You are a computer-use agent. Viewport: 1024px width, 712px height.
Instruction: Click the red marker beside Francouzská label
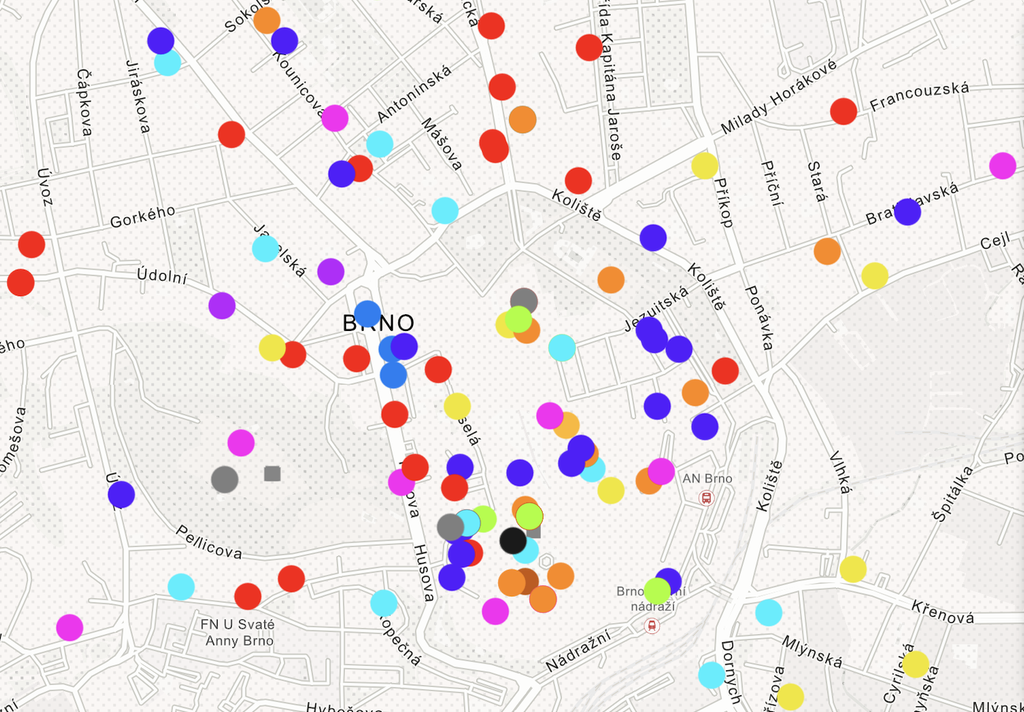point(843,111)
